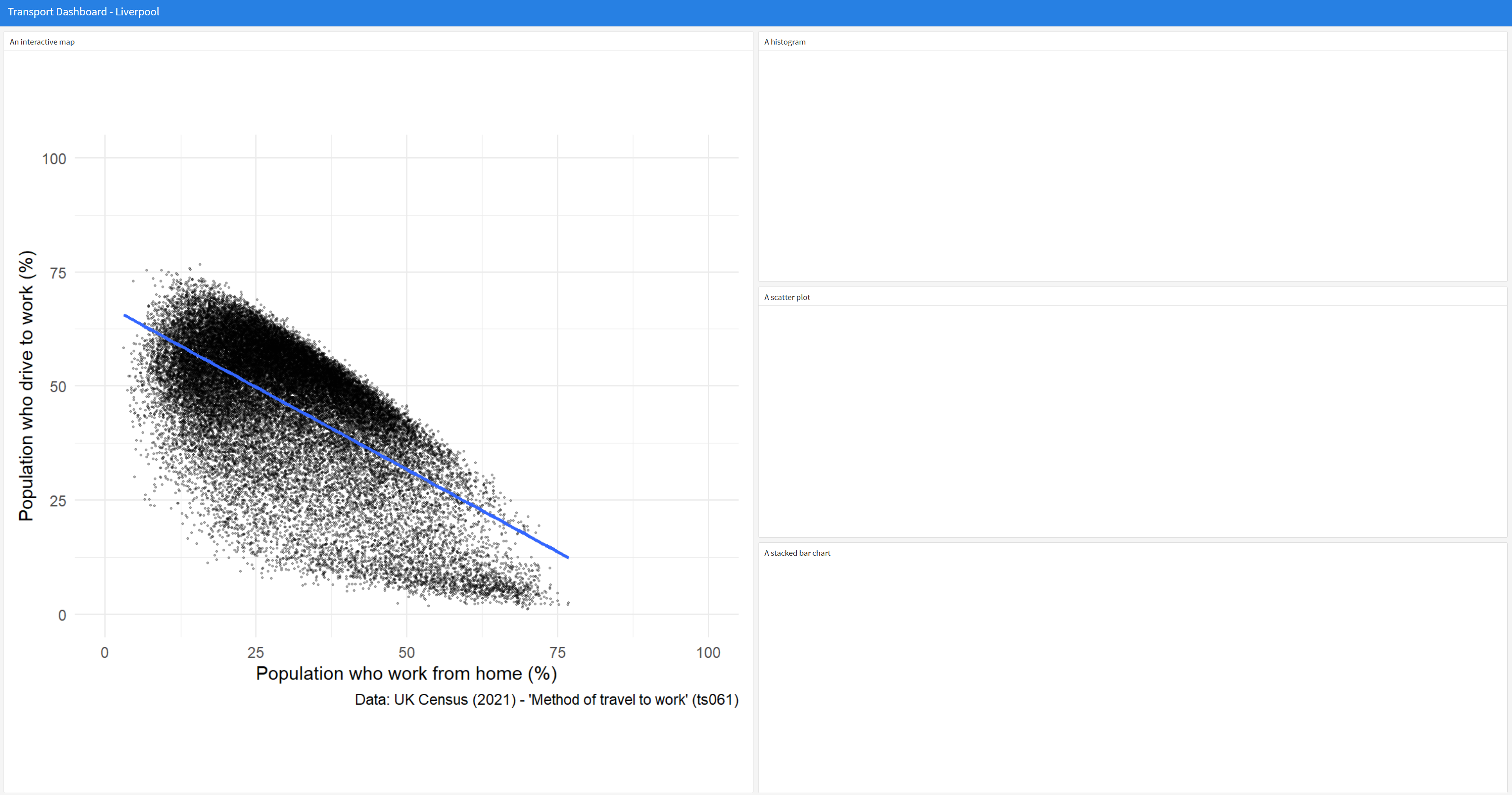Click the Transport Dashboard - Liverpool title

pos(83,12)
